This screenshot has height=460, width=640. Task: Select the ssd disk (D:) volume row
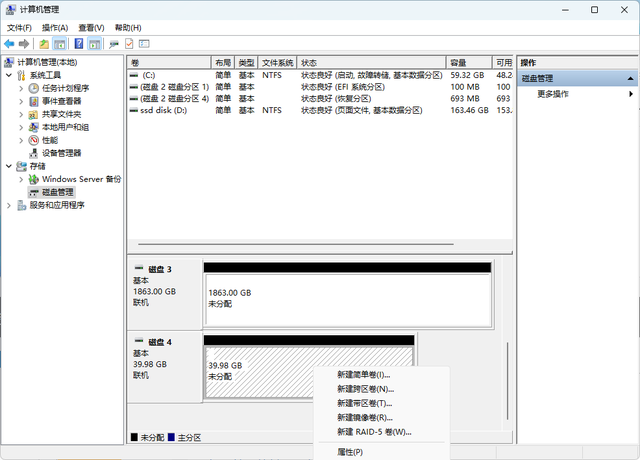(320, 110)
